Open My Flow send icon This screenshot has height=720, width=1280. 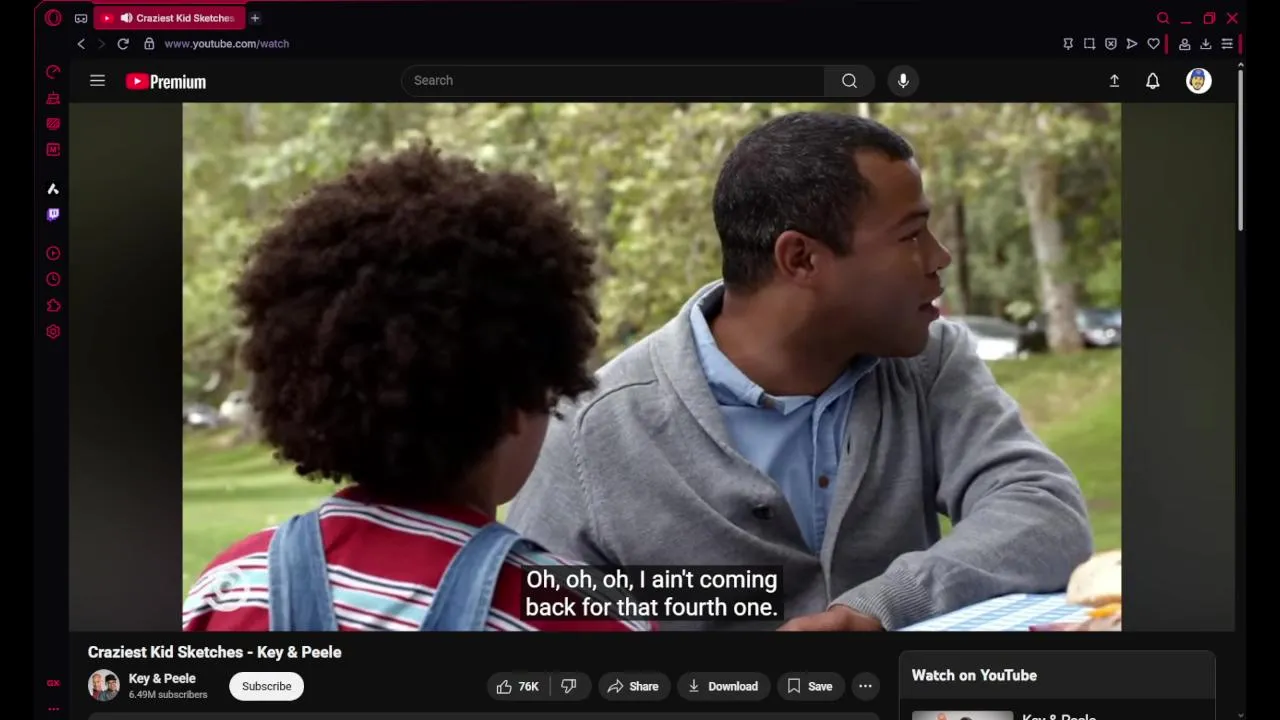tap(1132, 44)
